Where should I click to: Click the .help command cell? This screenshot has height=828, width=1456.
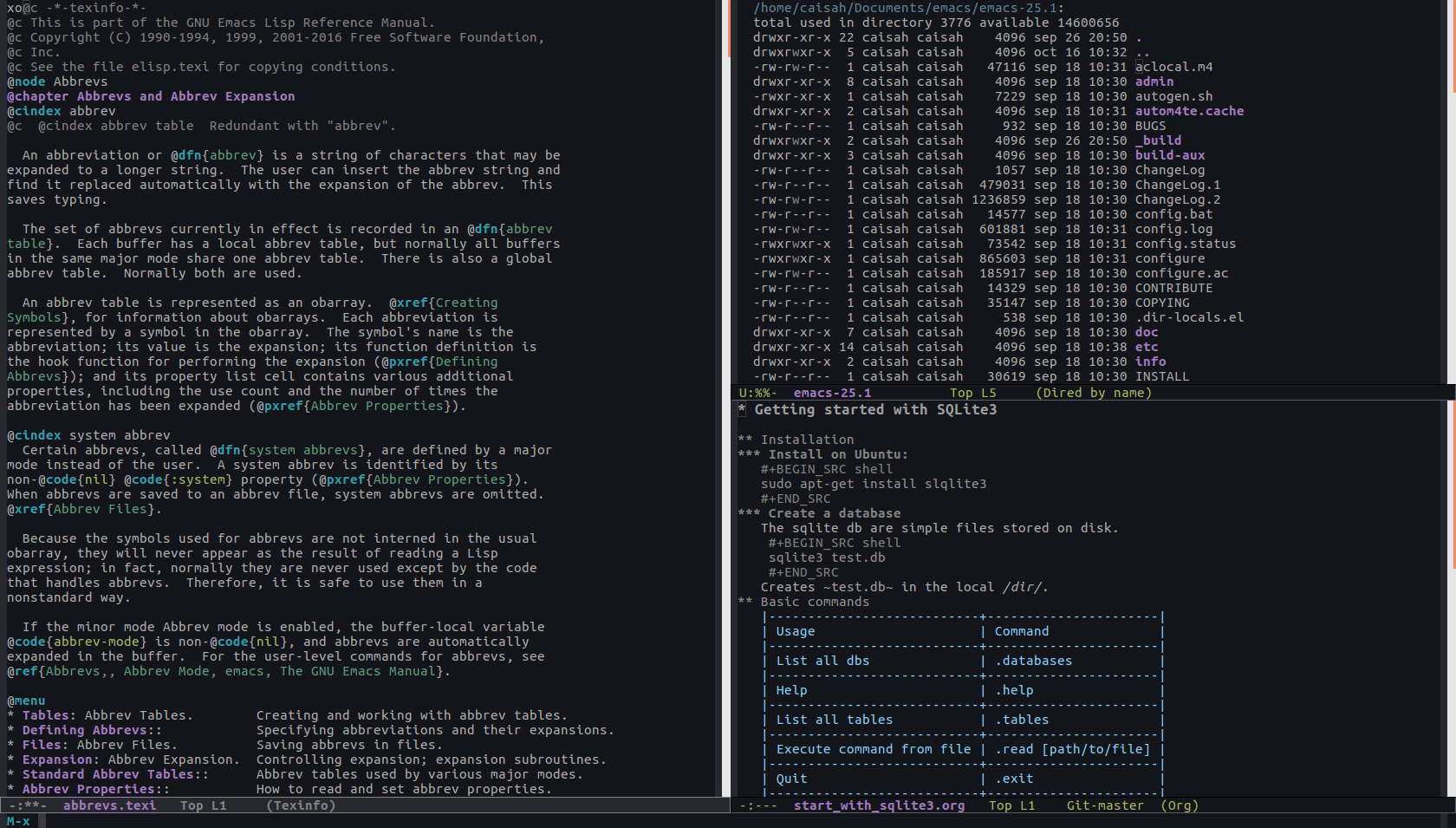[x=1014, y=690]
